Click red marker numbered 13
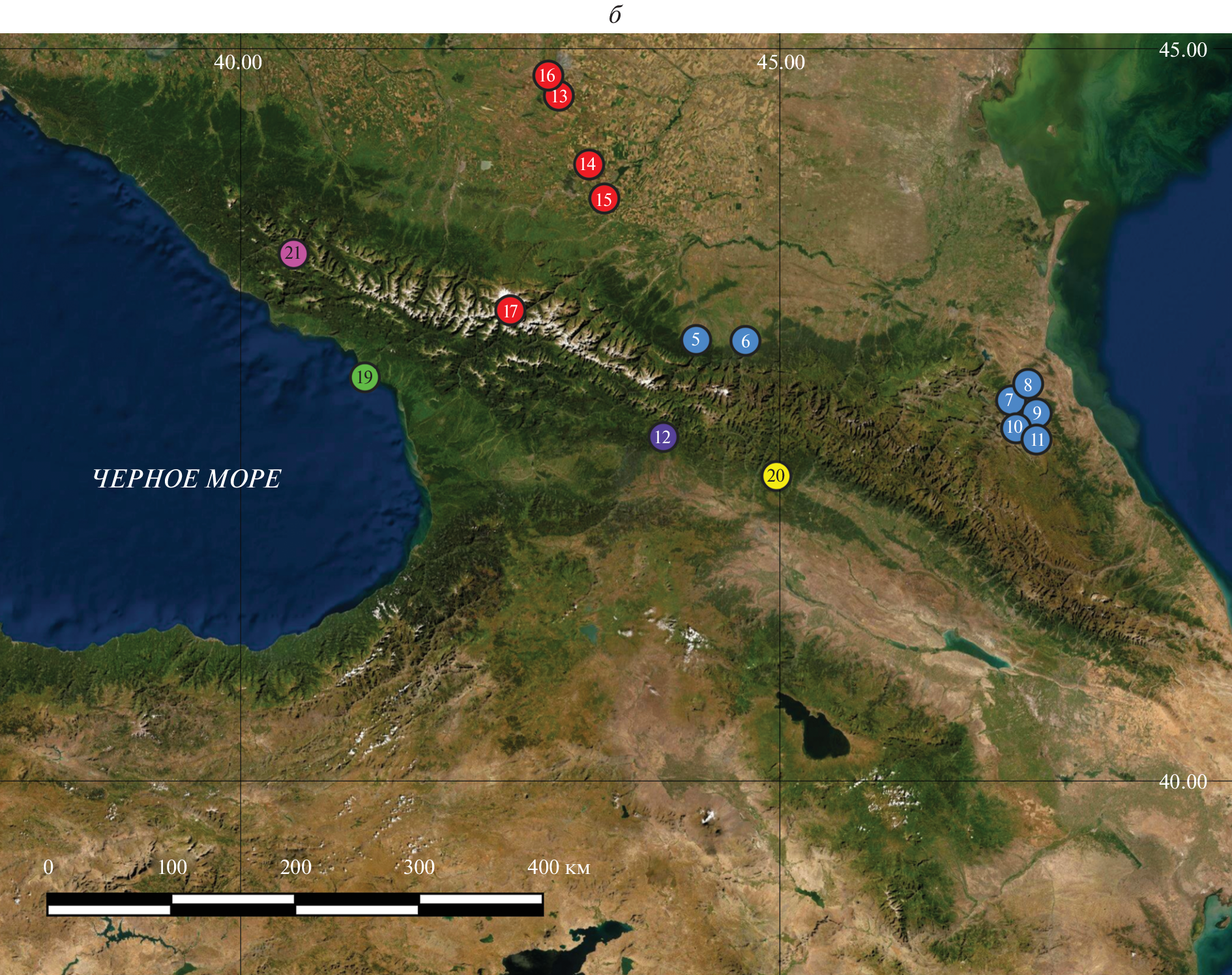This screenshot has width=1232, height=975. coord(560,97)
